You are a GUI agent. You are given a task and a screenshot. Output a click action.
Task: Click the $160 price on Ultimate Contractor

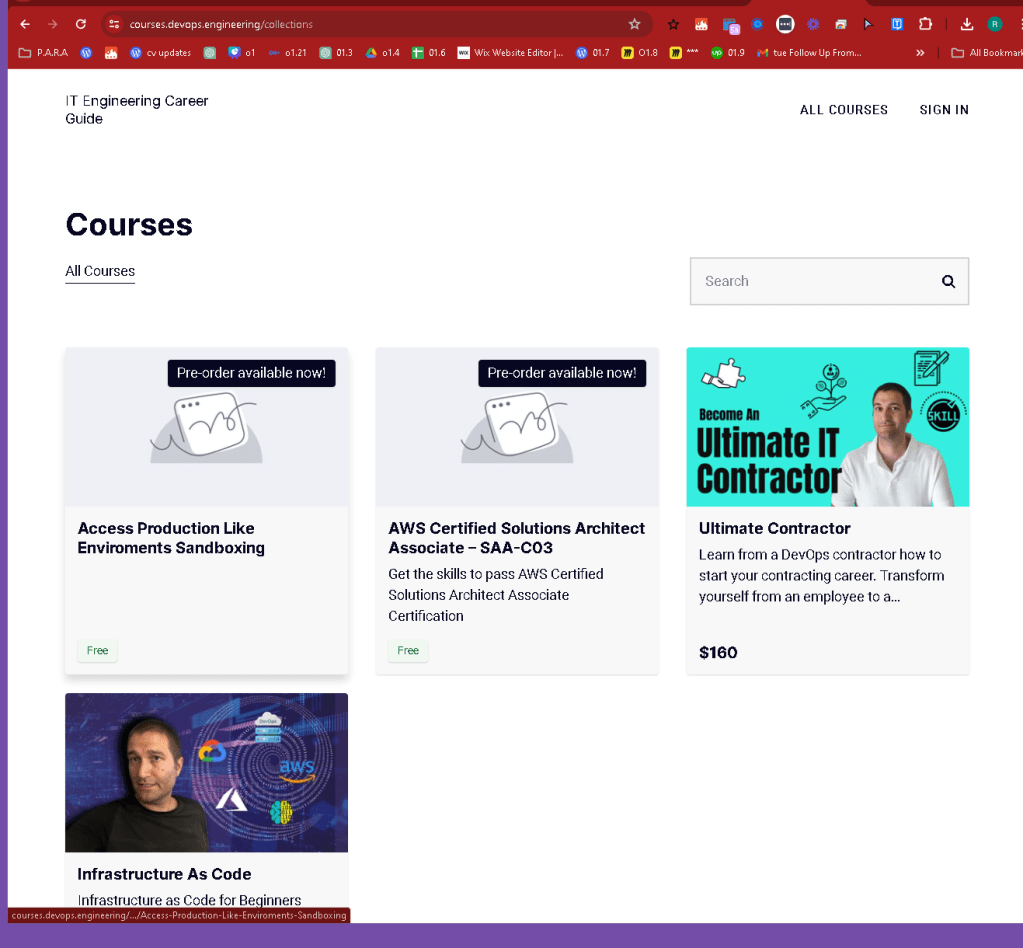coord(718,652)
